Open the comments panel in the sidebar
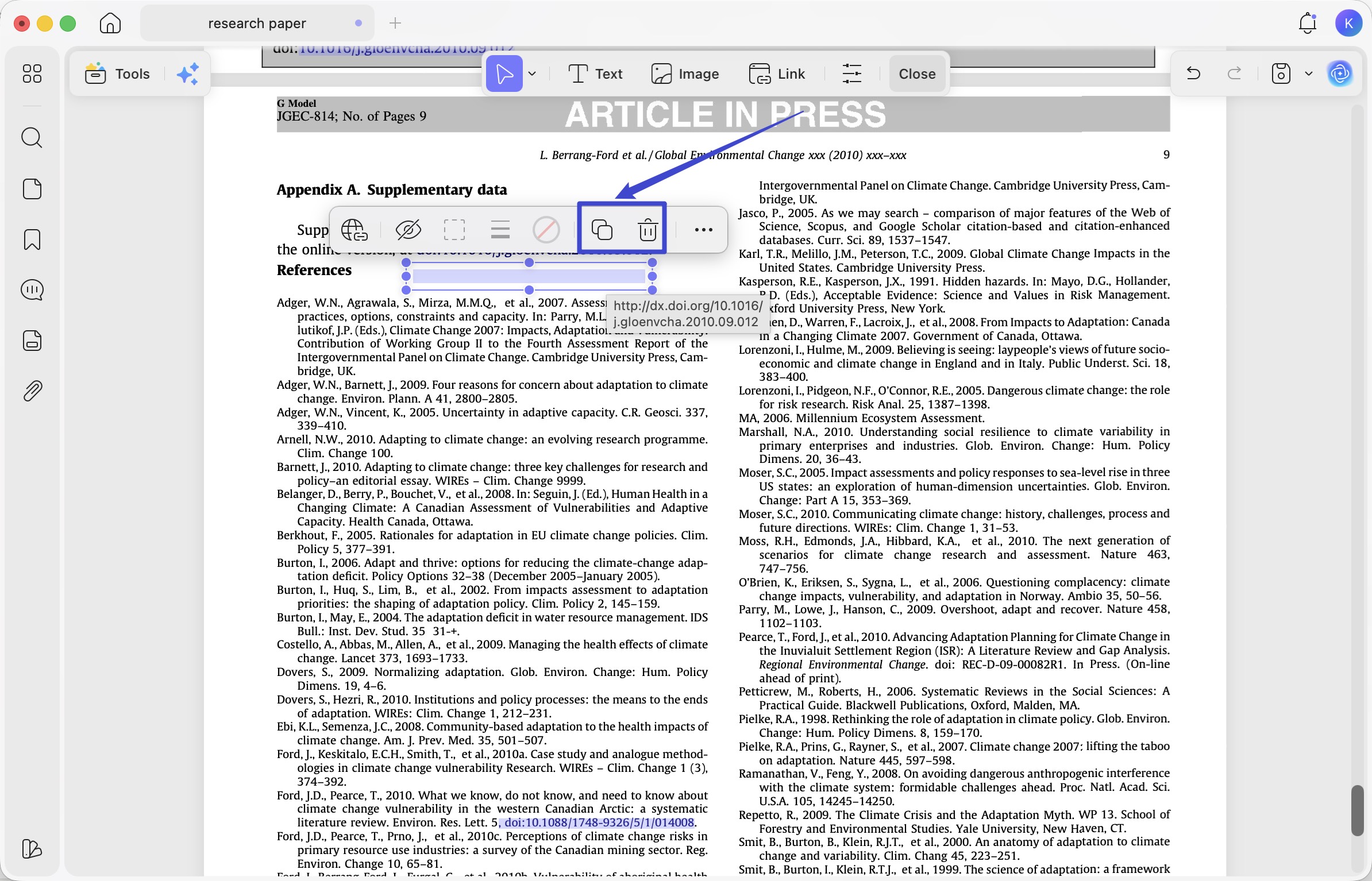Screen dimensions: 1372x881 32,290
